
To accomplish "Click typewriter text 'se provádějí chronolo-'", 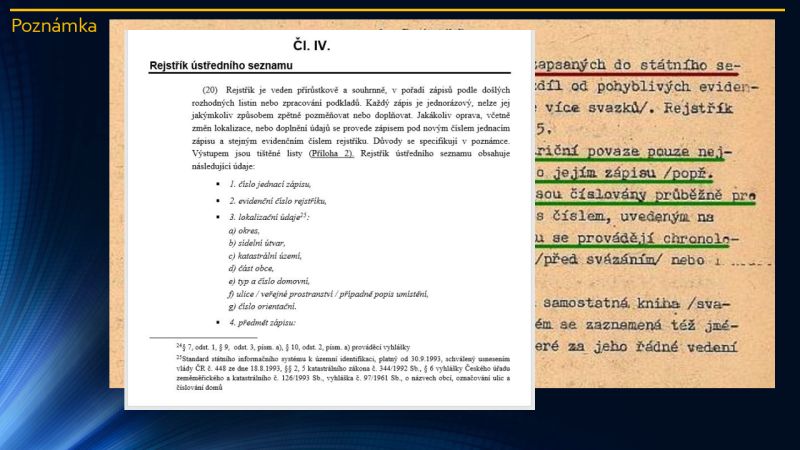I will (x=645, y=238).
